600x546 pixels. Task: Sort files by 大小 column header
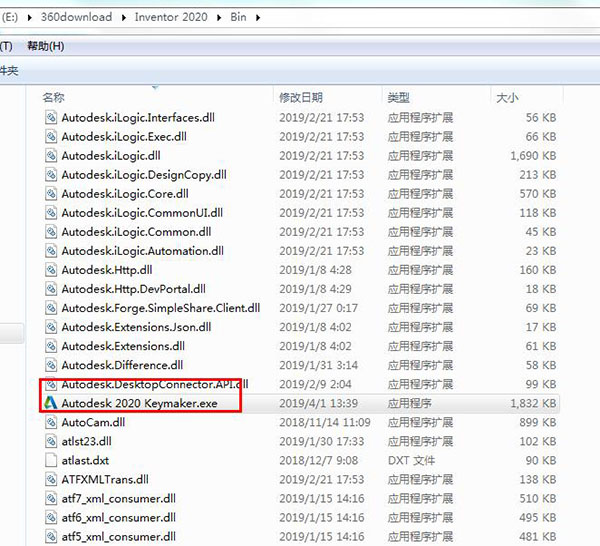506,97
